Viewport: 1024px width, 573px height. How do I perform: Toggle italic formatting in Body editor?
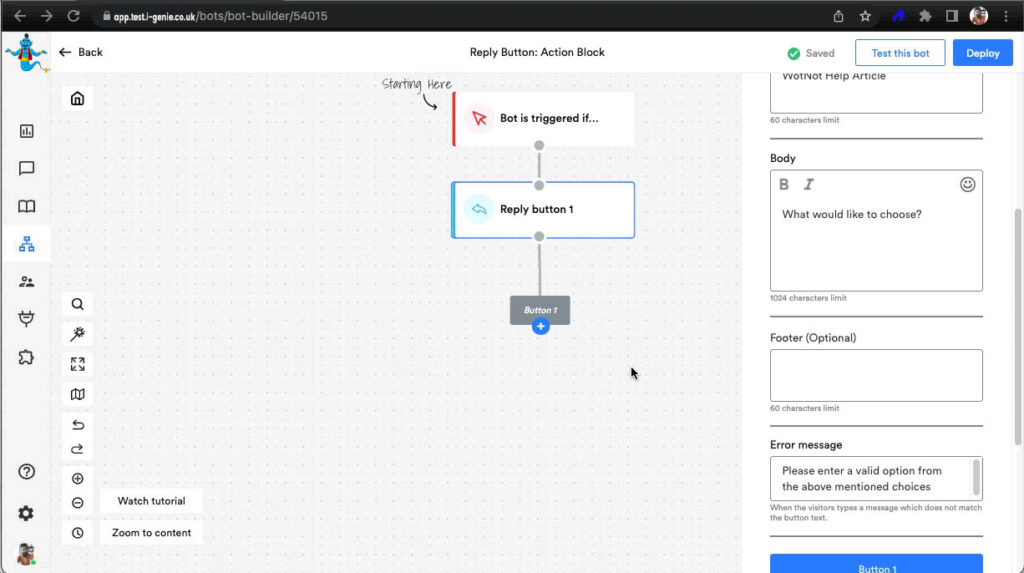point(809,184)
